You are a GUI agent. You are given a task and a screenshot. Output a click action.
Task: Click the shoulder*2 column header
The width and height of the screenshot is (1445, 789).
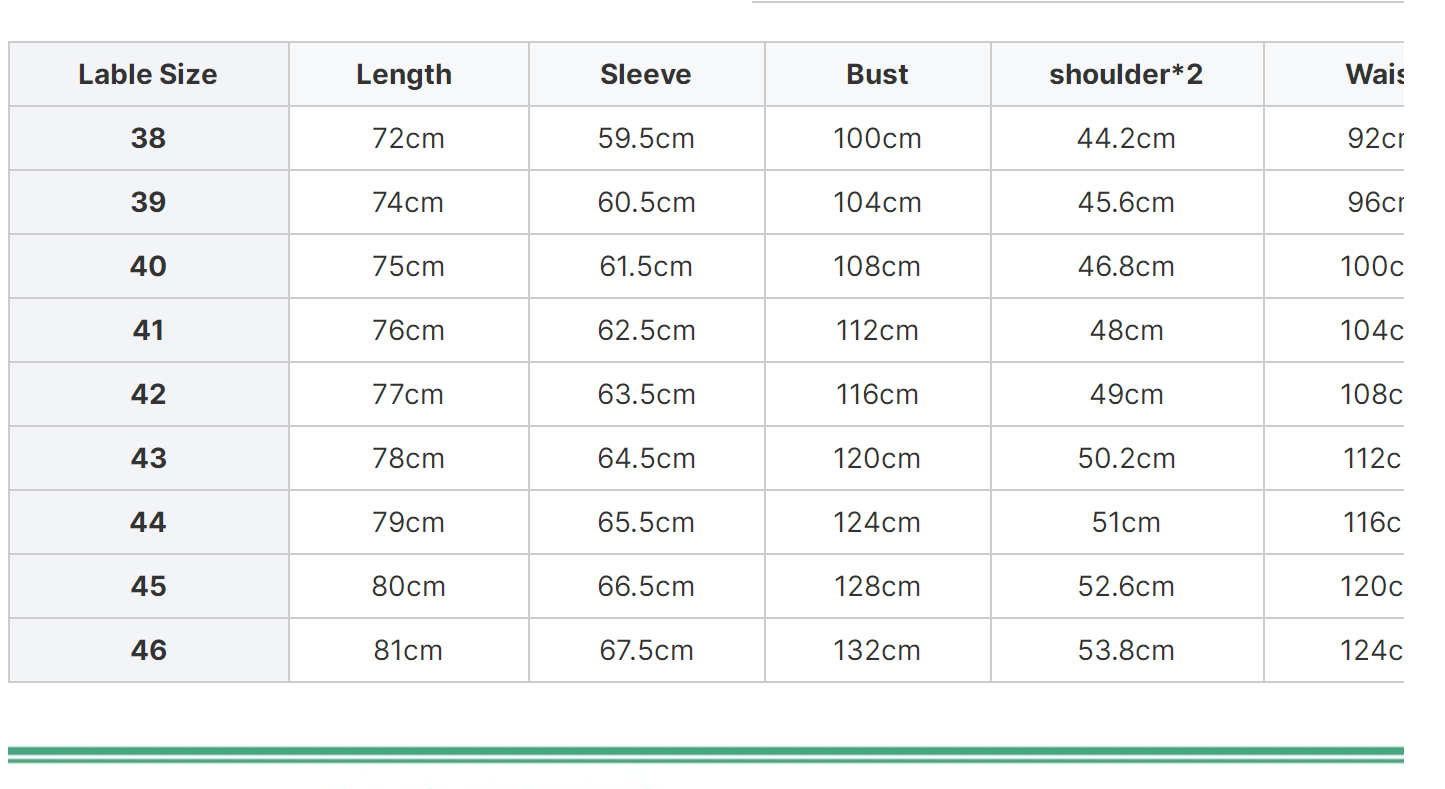(1126, 75)
